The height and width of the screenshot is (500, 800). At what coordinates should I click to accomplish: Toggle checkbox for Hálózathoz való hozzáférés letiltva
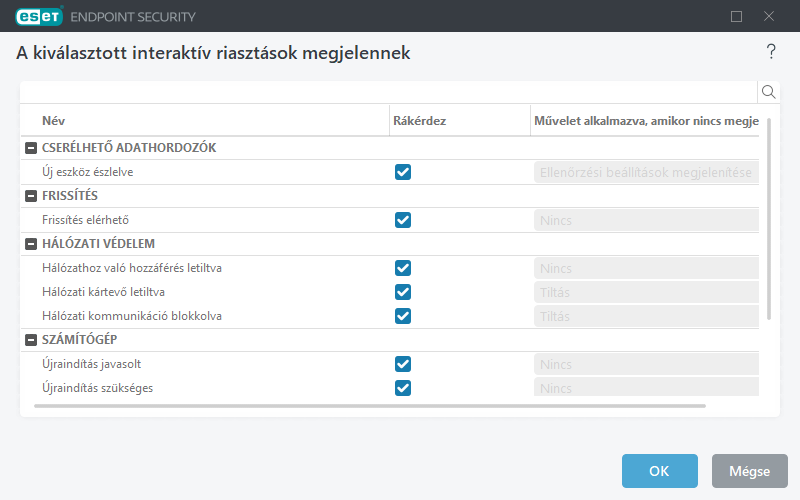point(403,268)
